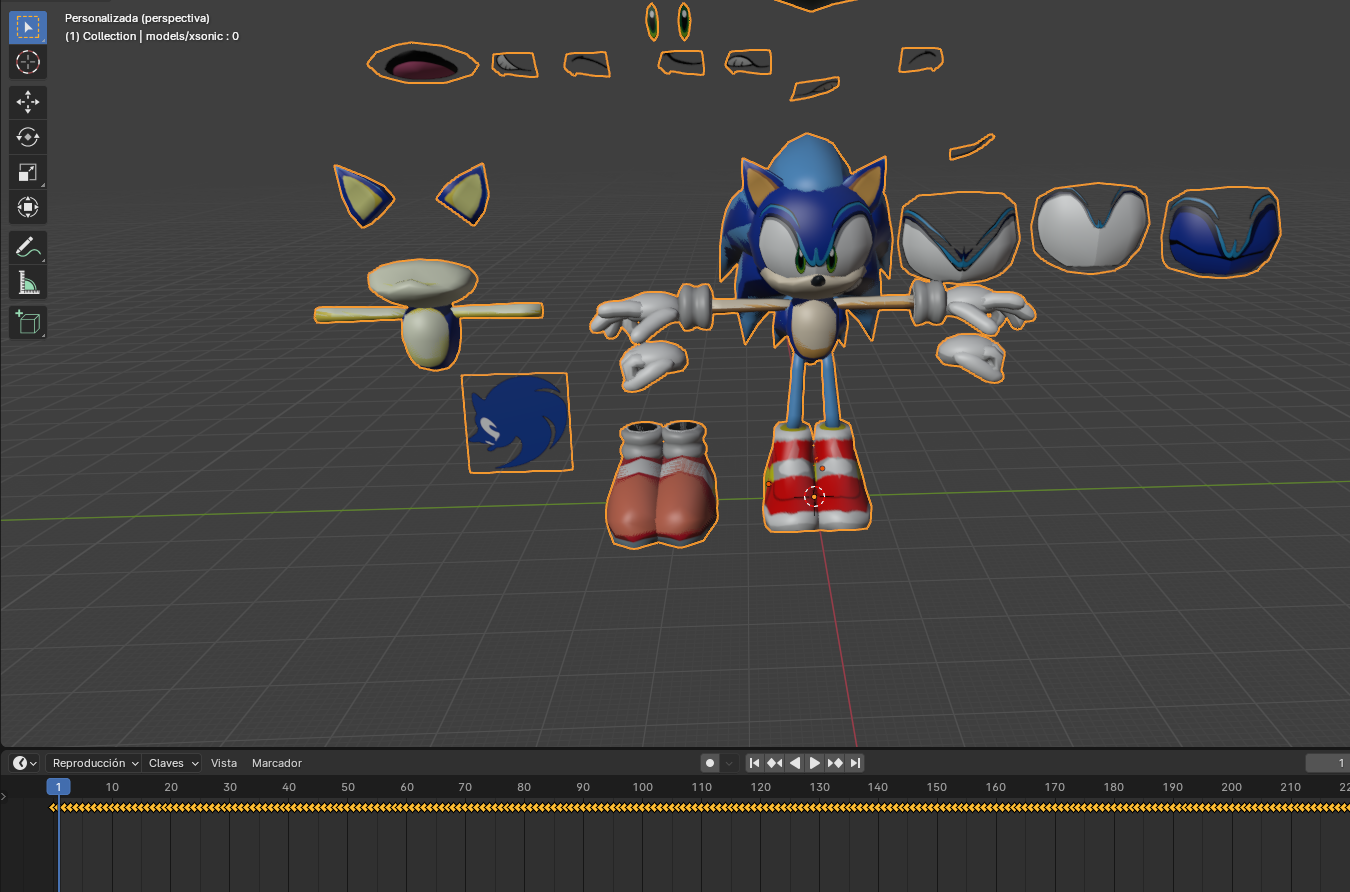
Task: Activate the combined Transform tool
Action: tap(28, 207)
